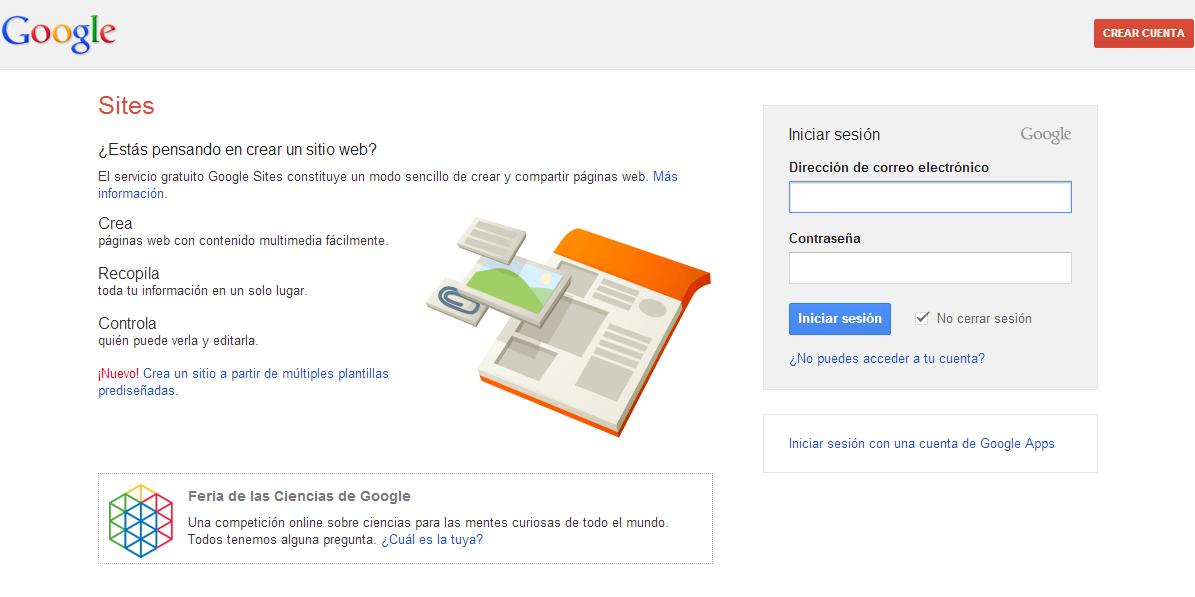The image size is (1195, 597).
Task: Click the Iniciar sesión panel heading
Action: pos(835,134)
